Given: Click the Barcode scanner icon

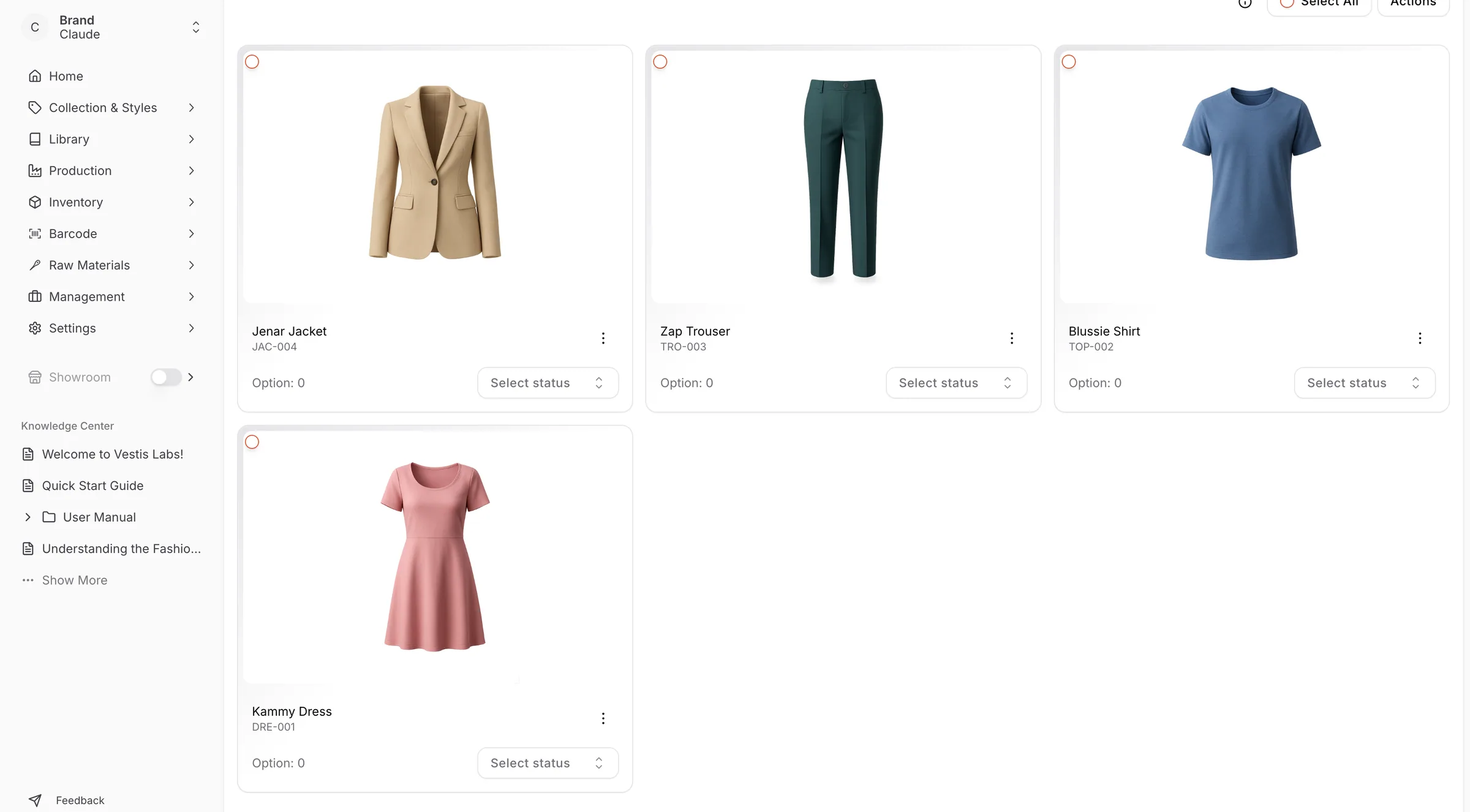Looking at the screenshot, I should [35, 234].
